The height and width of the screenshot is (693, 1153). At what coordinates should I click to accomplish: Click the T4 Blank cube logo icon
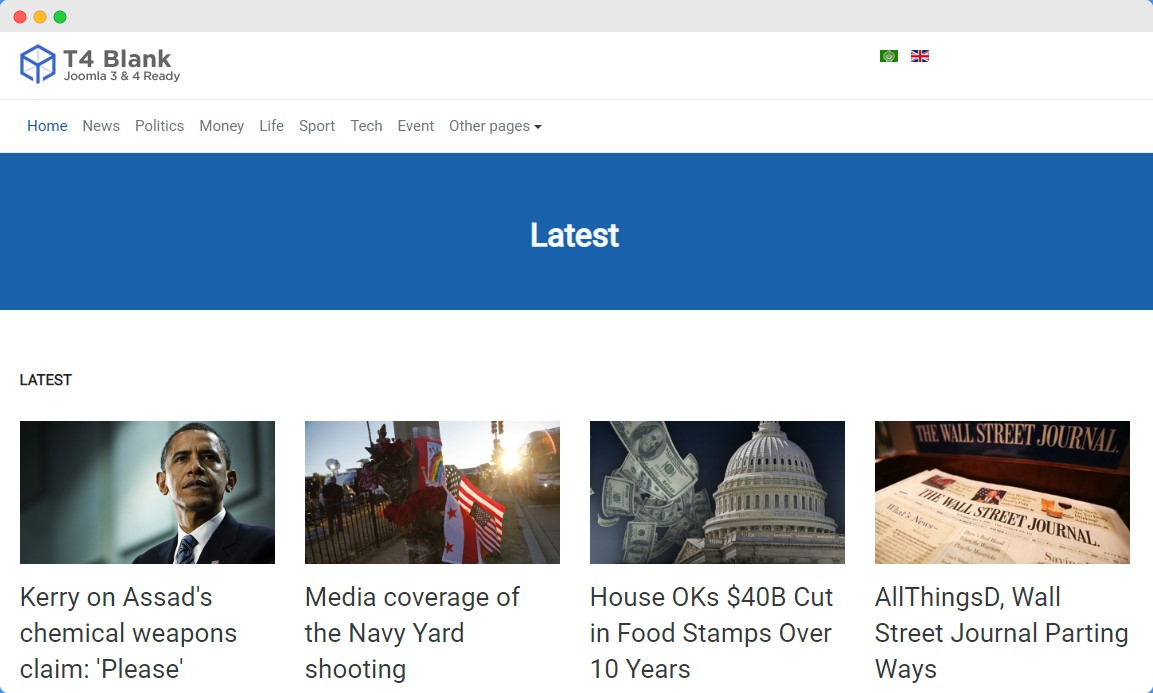point(38,64)
